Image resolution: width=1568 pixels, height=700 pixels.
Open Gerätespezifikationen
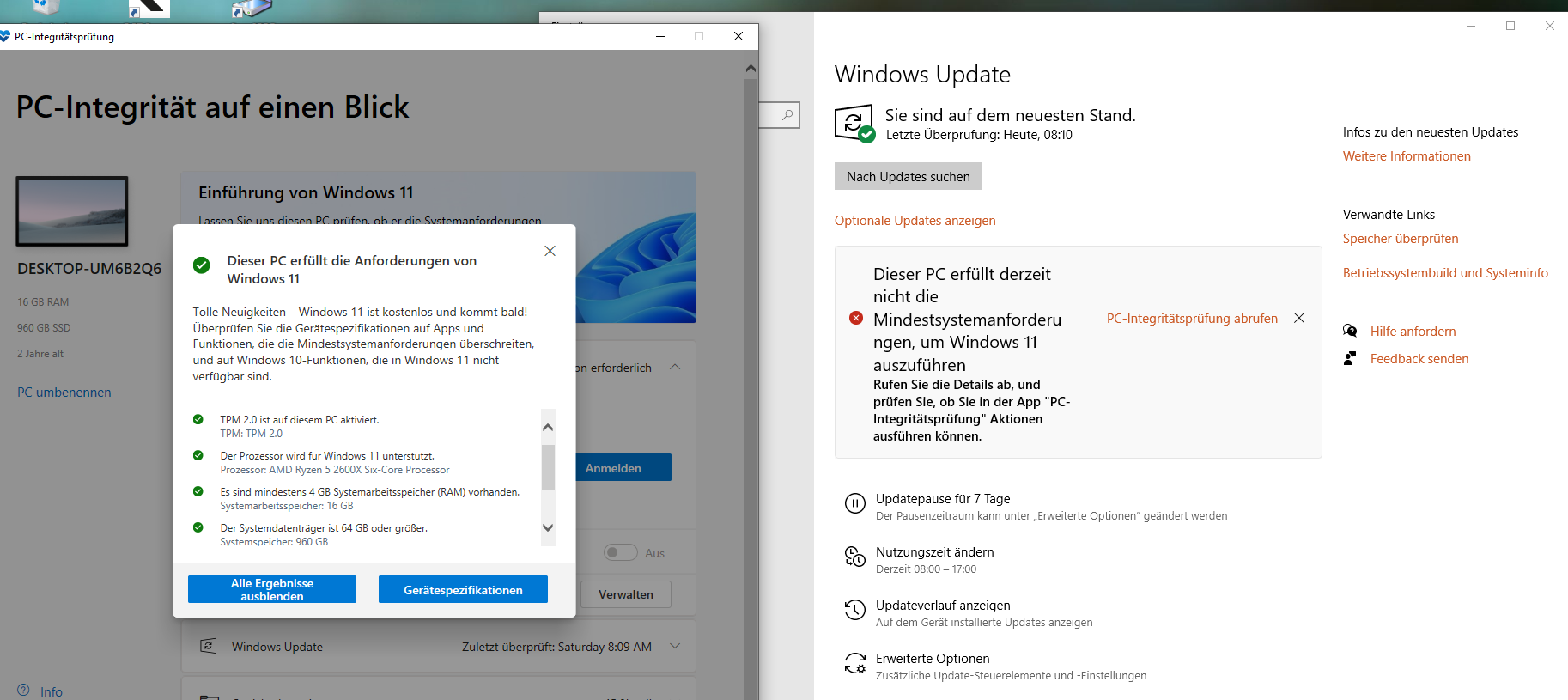(463, 589)
